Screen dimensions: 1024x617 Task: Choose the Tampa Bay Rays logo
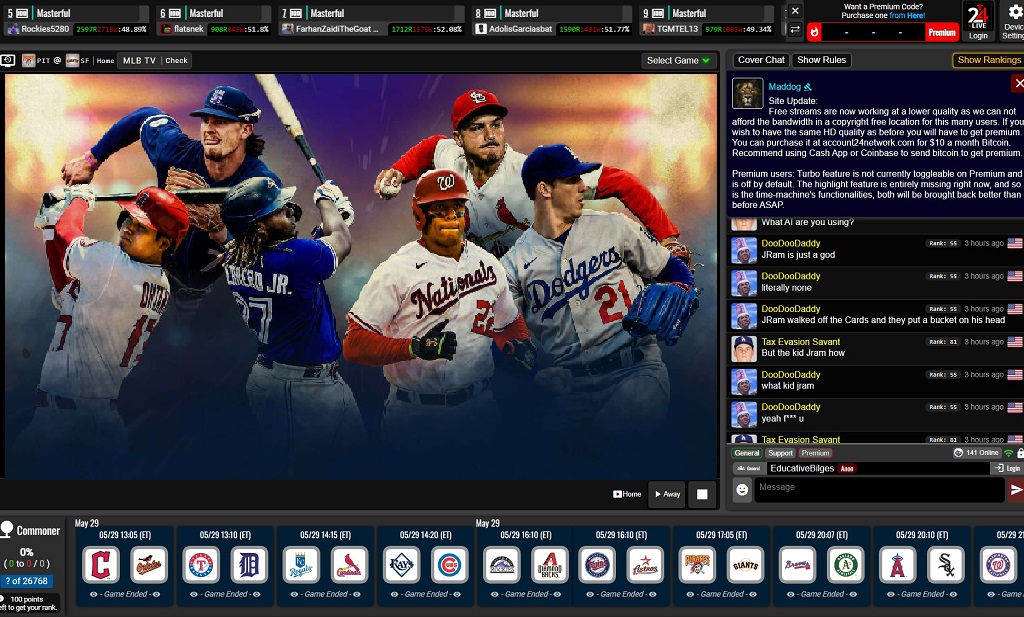[401, 565]
